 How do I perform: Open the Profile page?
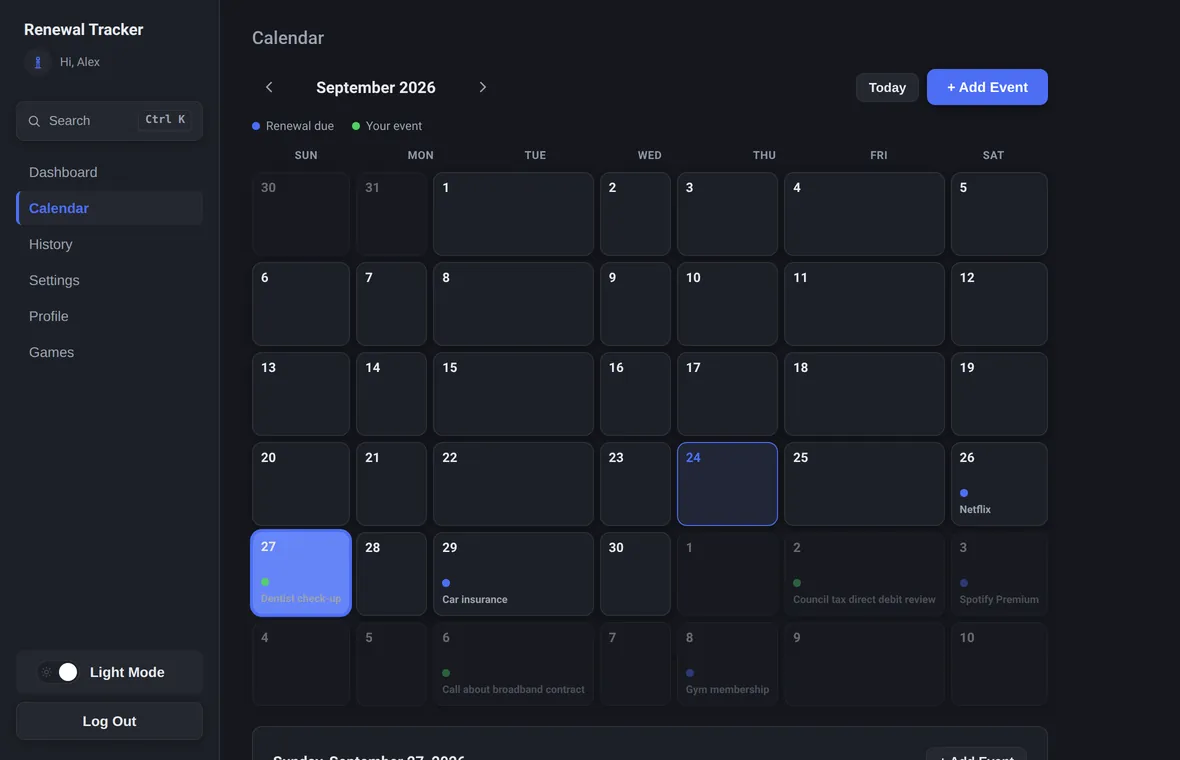(x=109, y=317)
